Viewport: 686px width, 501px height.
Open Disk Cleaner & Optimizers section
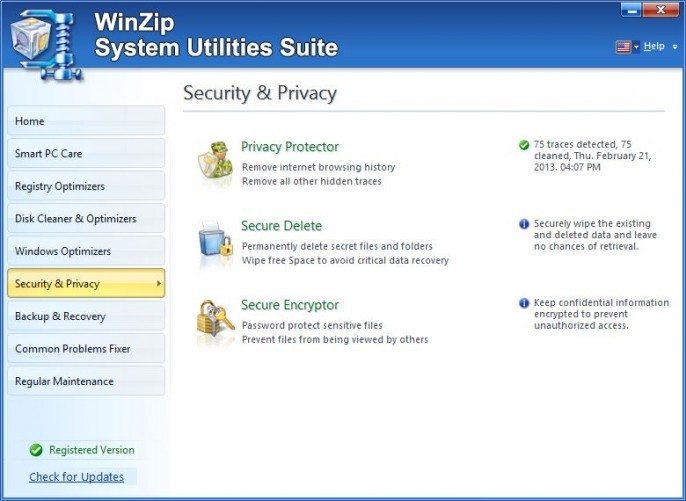(x=86, y=218)
